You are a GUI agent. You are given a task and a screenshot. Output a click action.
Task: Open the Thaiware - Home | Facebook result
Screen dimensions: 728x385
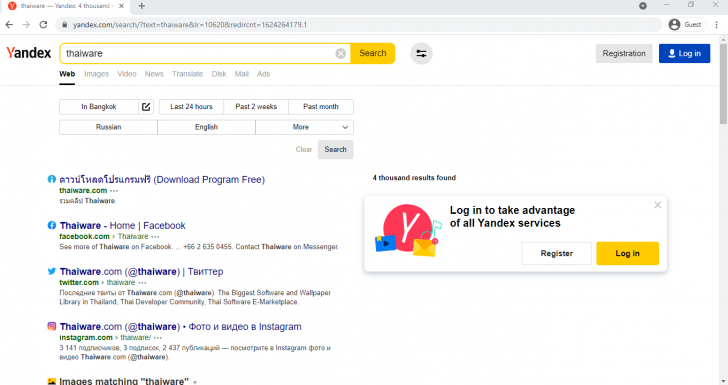[123, 226]
